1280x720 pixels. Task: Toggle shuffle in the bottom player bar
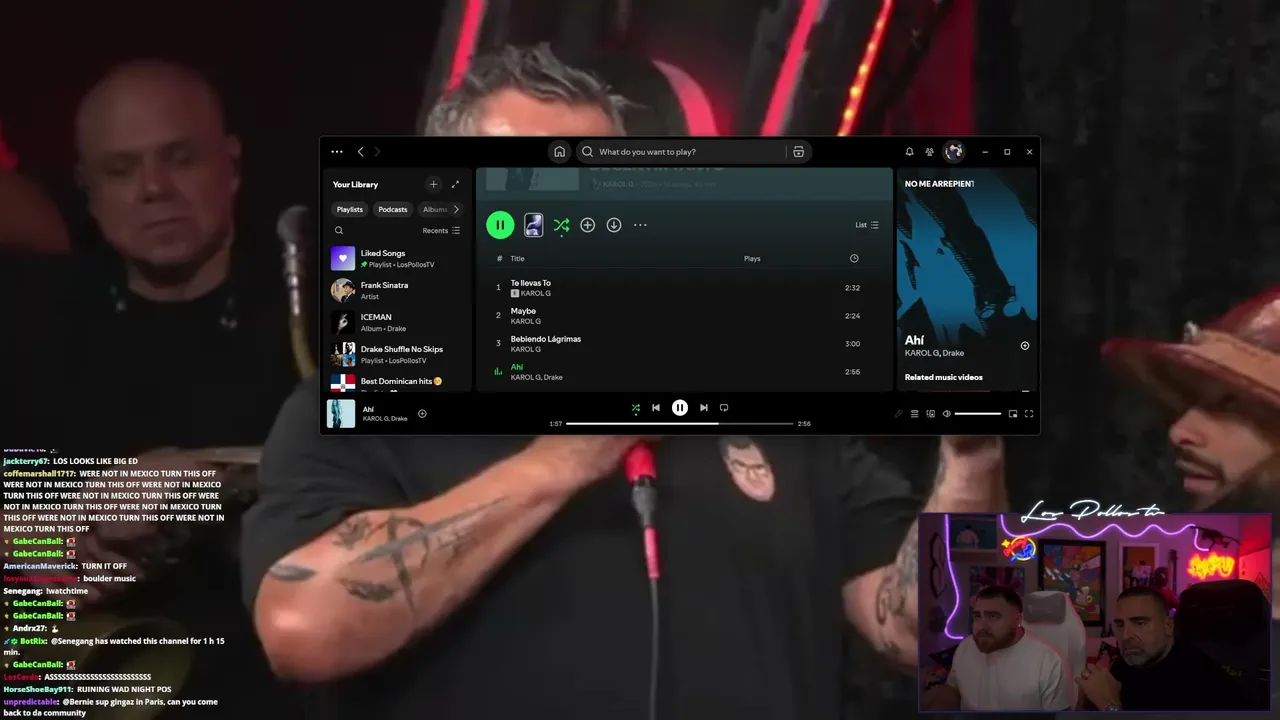point(635,408)
